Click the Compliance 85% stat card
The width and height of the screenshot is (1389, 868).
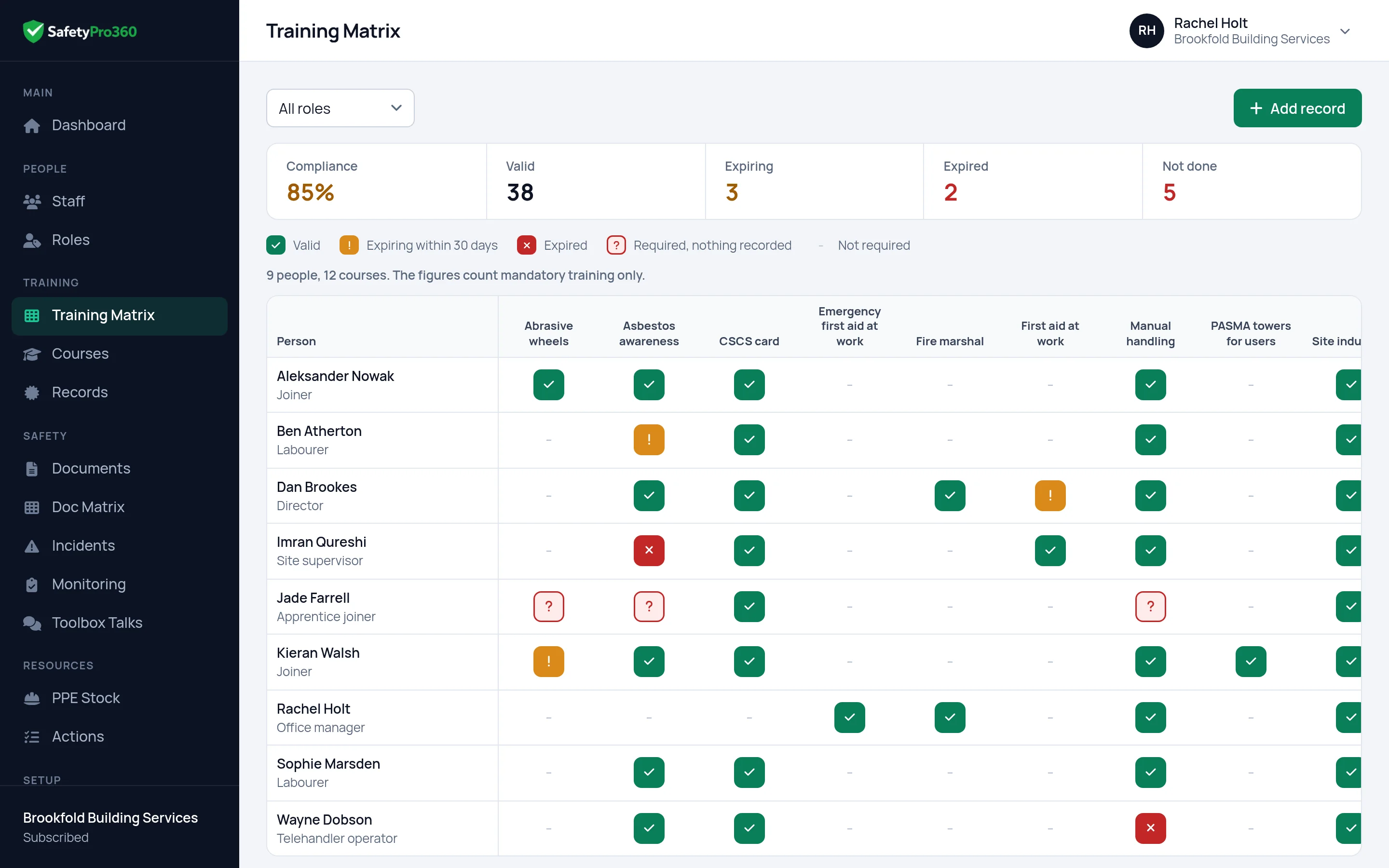pyautogui.click(x=377, y=181)
